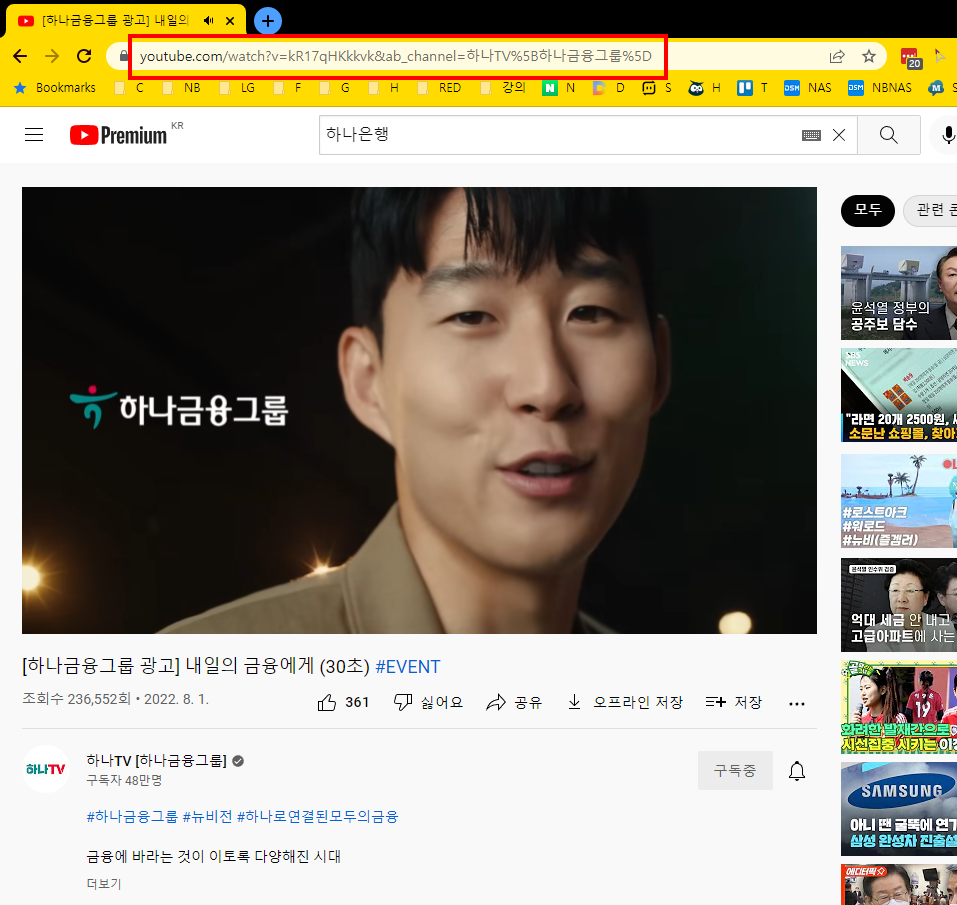957x905 pixels.
Task: Start voice search with microphone
Action: point(947,135)
